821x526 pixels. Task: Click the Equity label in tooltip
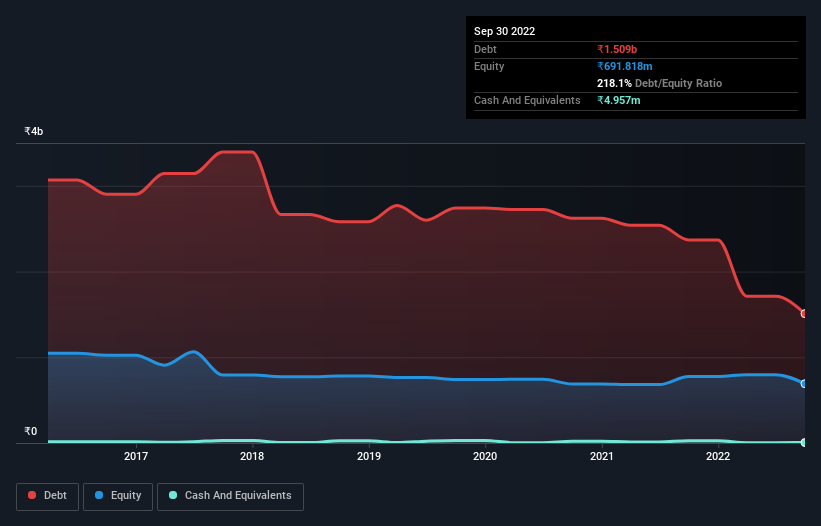pos(489,66)
